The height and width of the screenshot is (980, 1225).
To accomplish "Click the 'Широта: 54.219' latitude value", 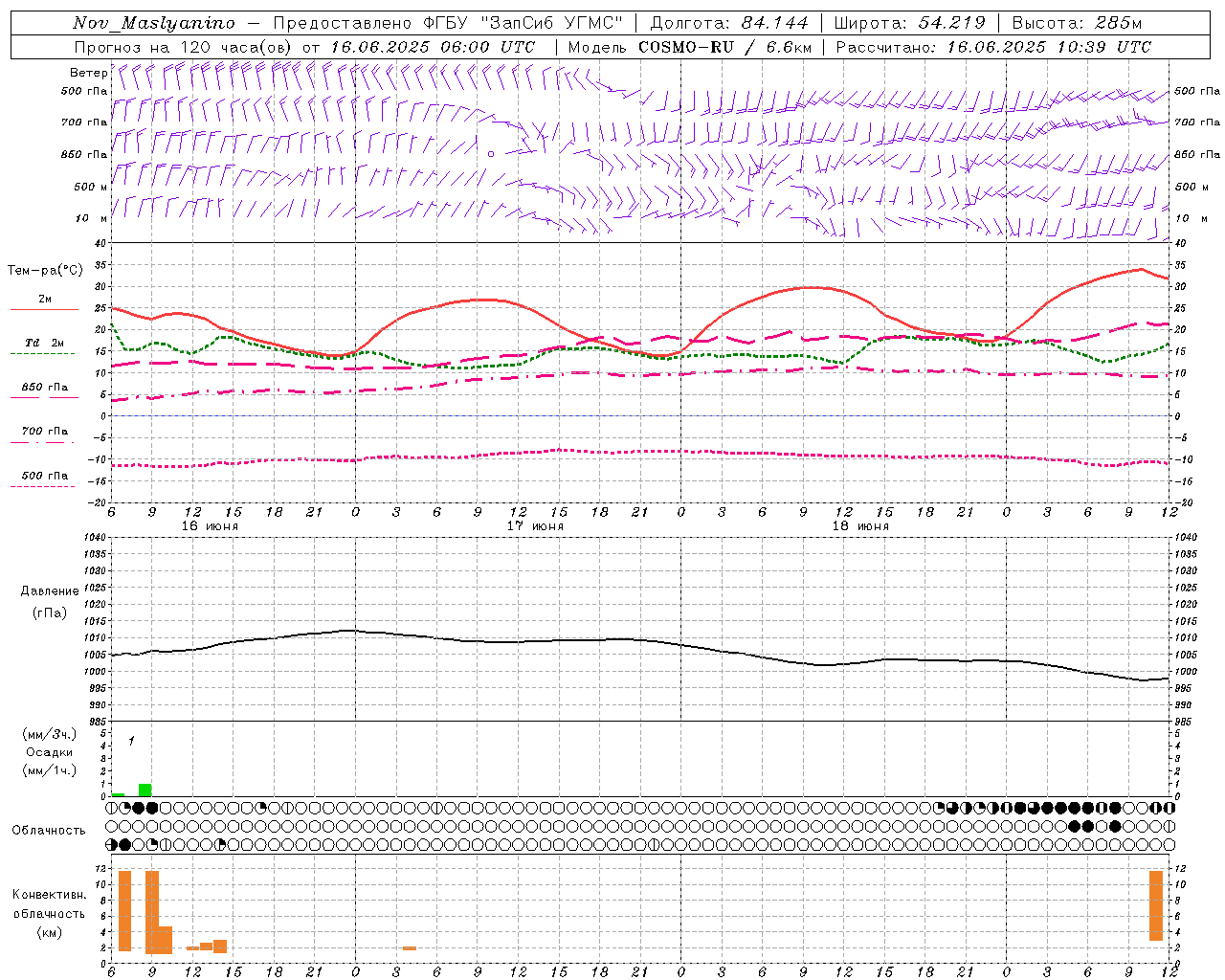I will 910,23.
